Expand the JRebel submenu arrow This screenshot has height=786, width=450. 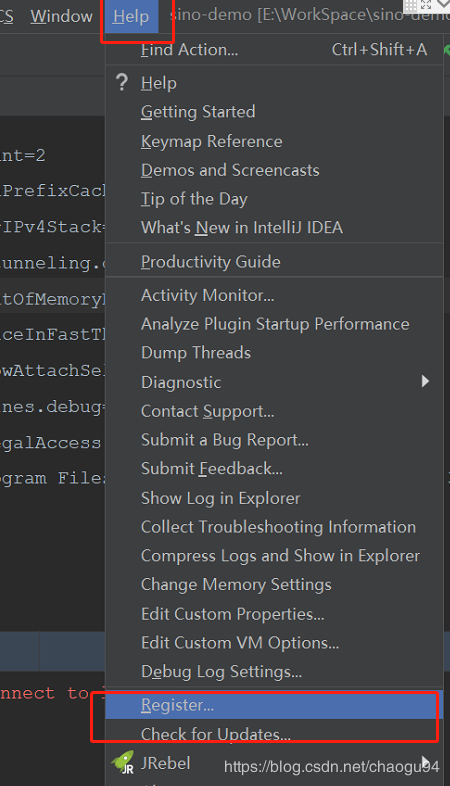tap(426, 762)
